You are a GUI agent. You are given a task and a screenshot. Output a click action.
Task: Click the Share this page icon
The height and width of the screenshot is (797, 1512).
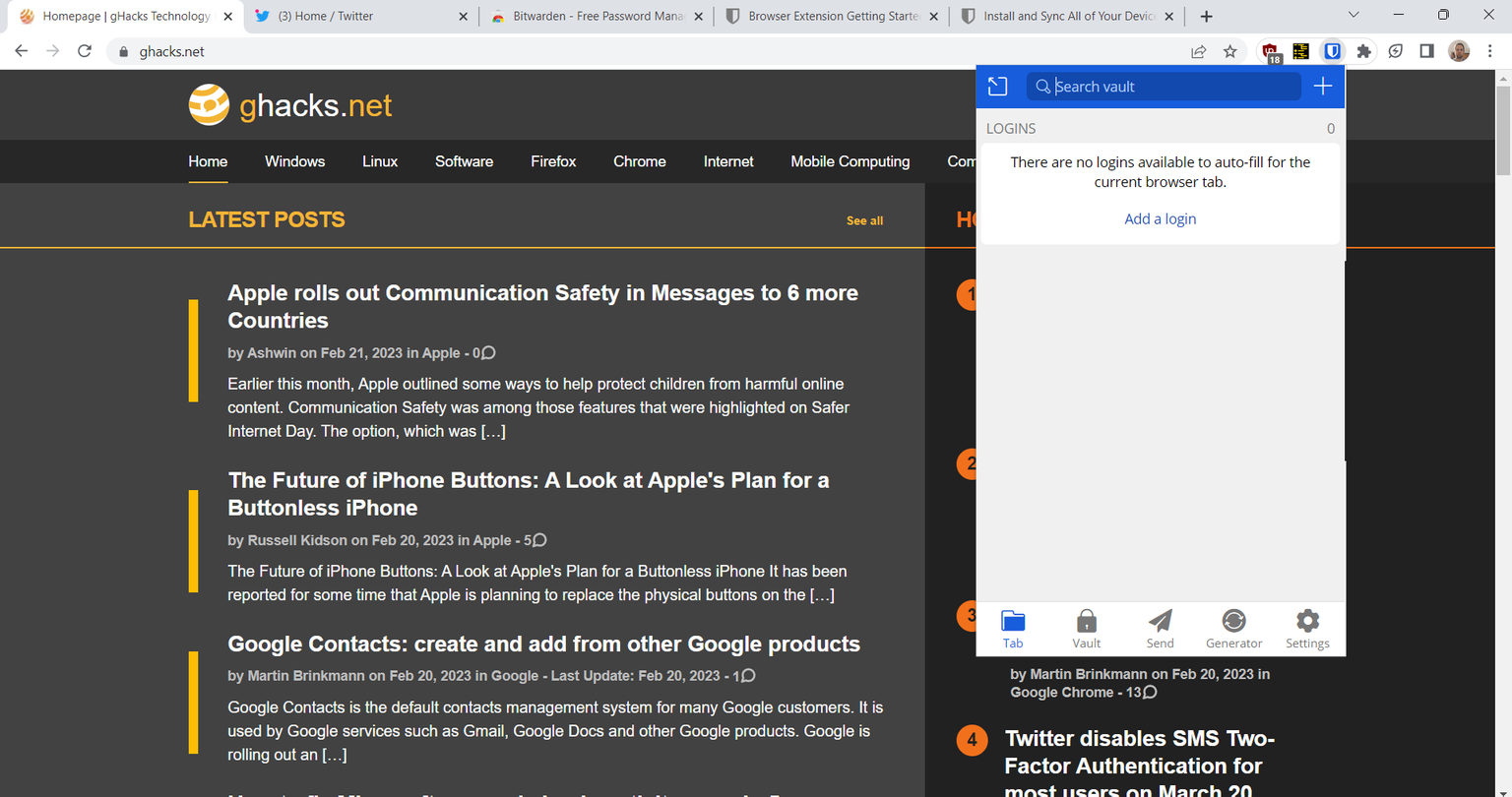(x=1198, y=51)
